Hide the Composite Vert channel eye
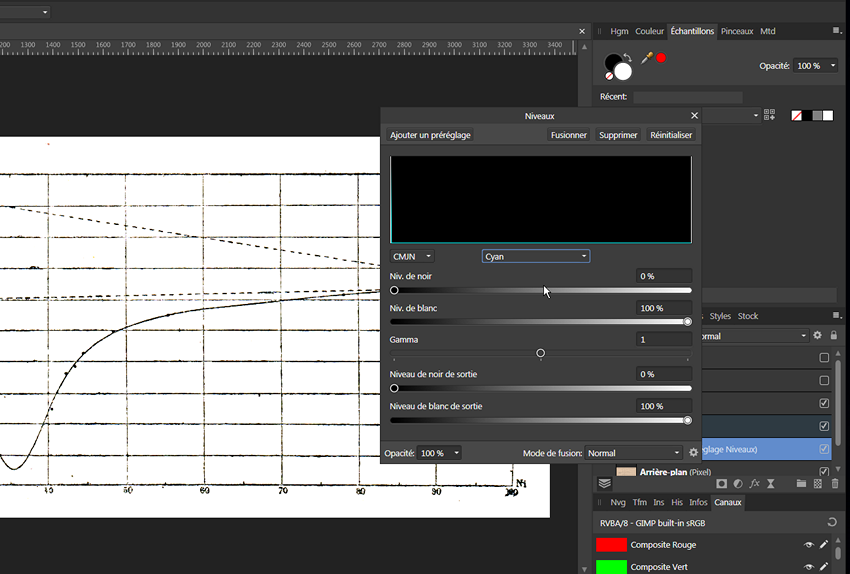The height and width of the screenshot is (574, 850). click(808, 566)
